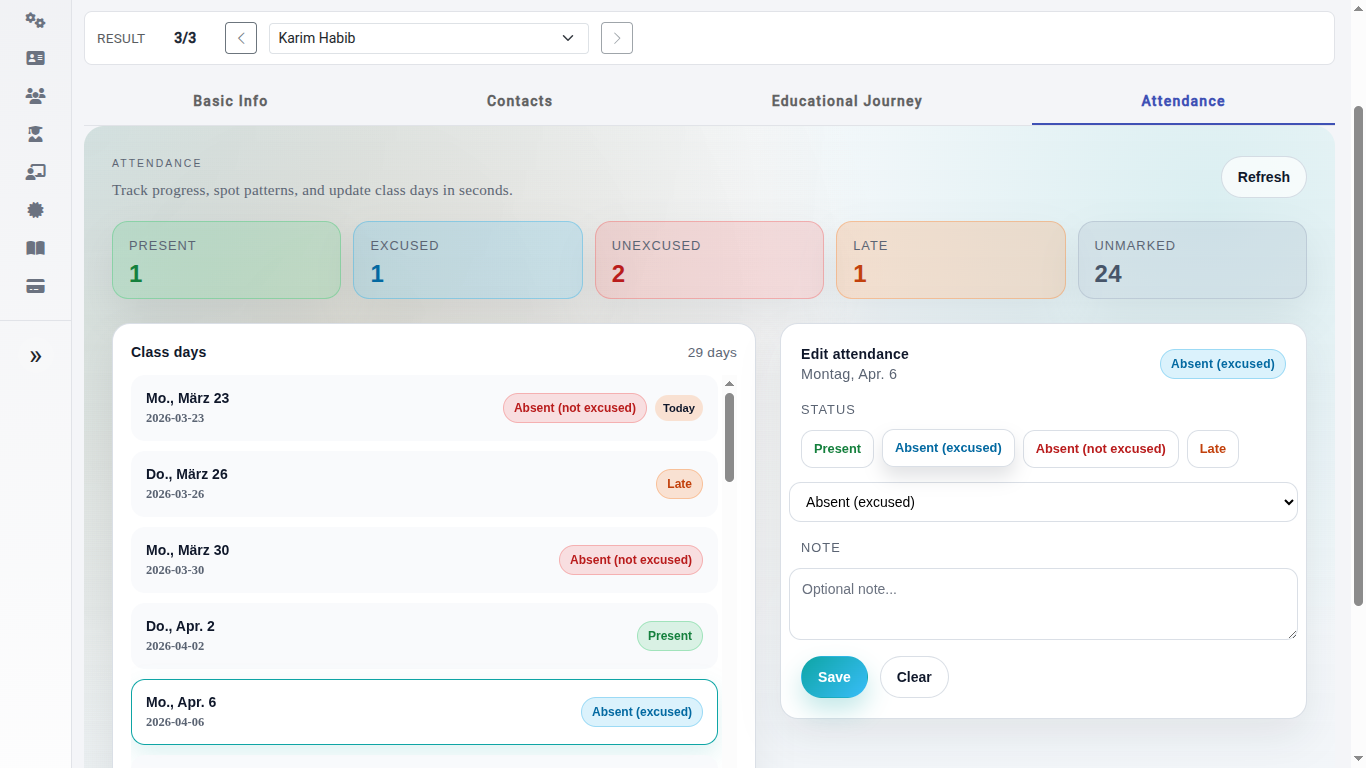The height and width of the screenshot is (768, 1366).
Task: Click the Montag, Apr. 6 date text
Action: (849, 374)
